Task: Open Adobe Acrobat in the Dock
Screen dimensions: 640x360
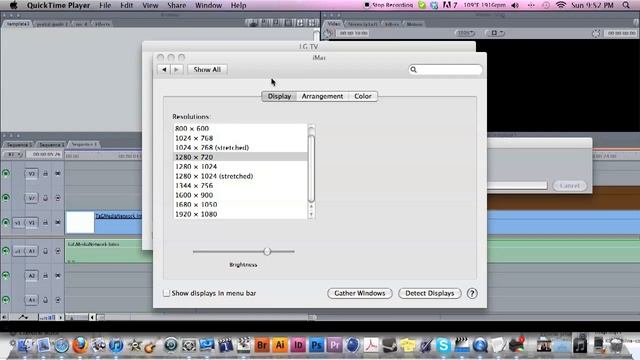Action: 371,345
